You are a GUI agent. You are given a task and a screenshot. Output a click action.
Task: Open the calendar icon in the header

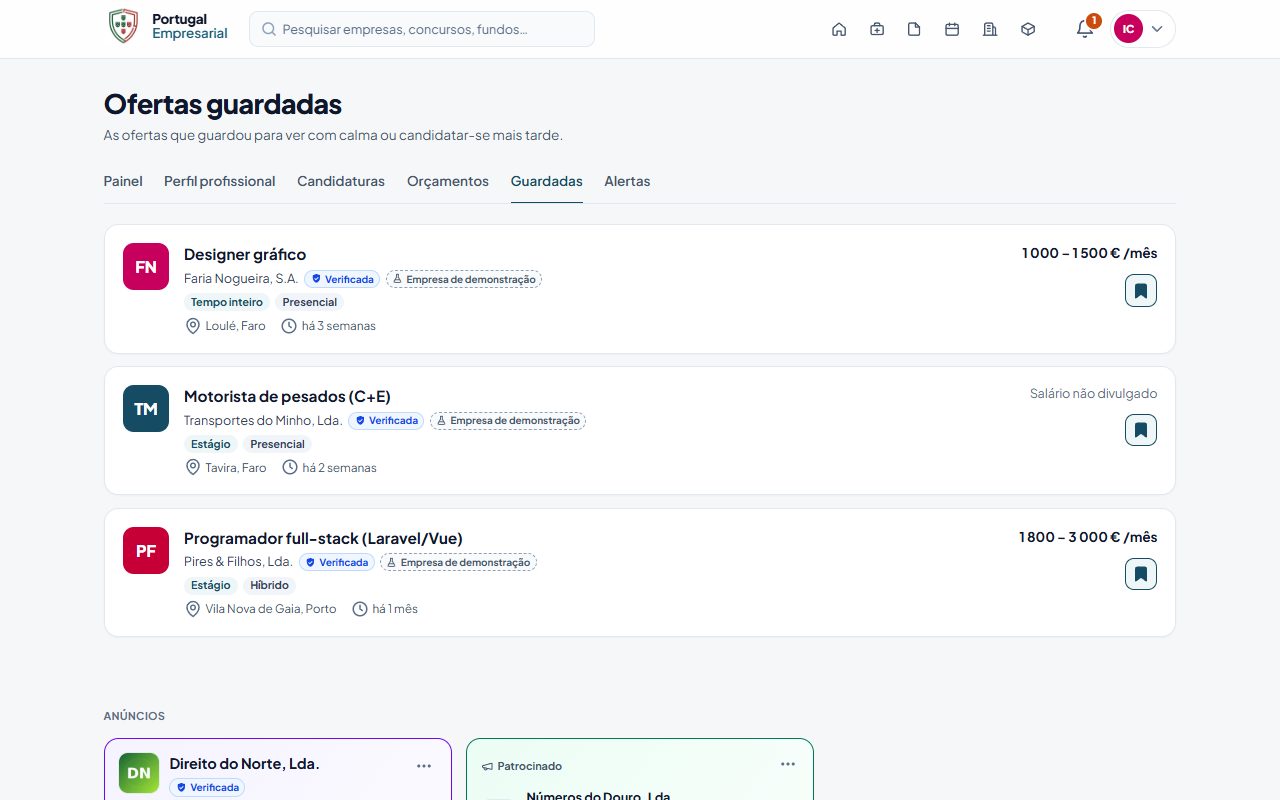click(x=952, y=29)
